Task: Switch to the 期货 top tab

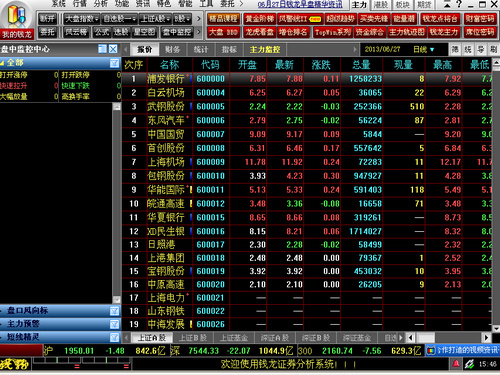Action: click(424, 5)
